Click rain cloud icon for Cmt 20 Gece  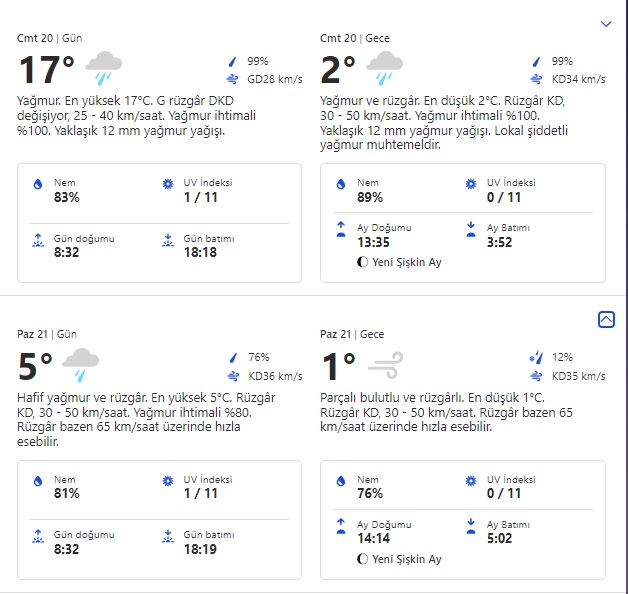[x=384, y=68]
